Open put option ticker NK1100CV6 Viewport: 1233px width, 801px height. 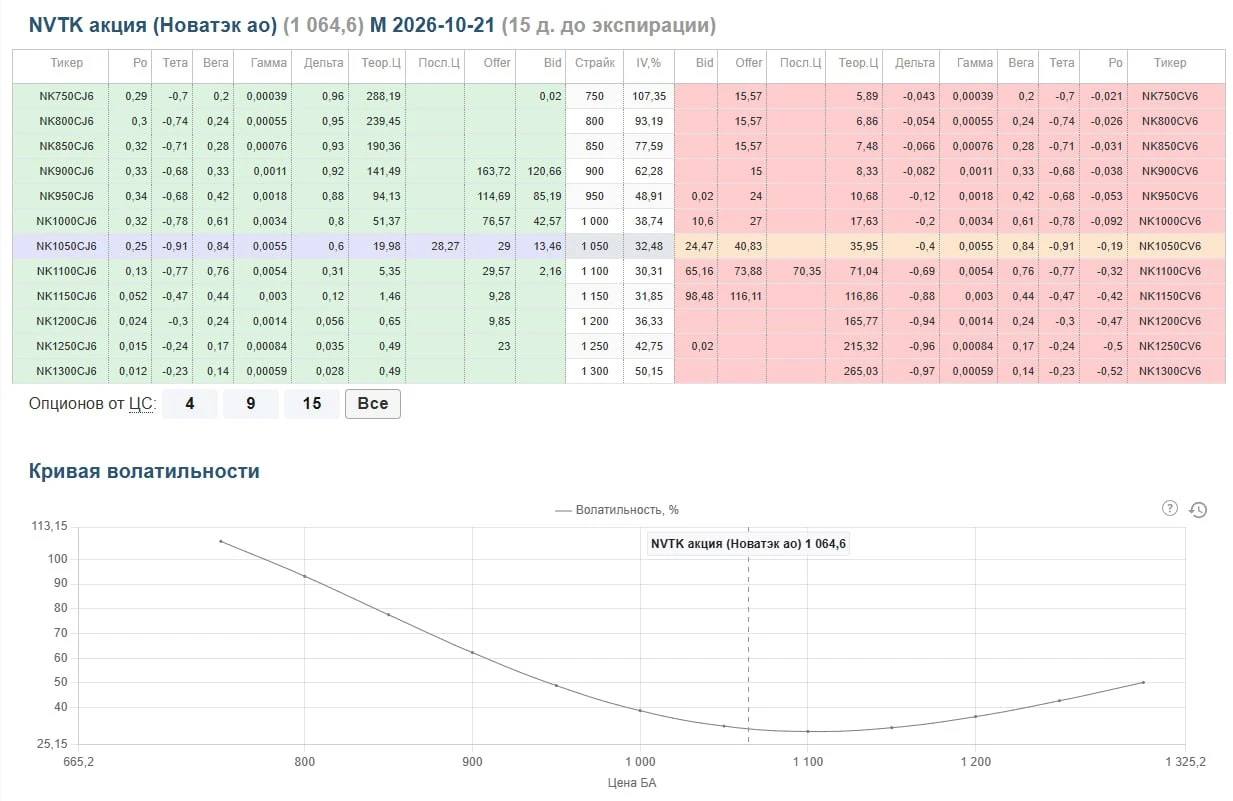coord(1170,271)
